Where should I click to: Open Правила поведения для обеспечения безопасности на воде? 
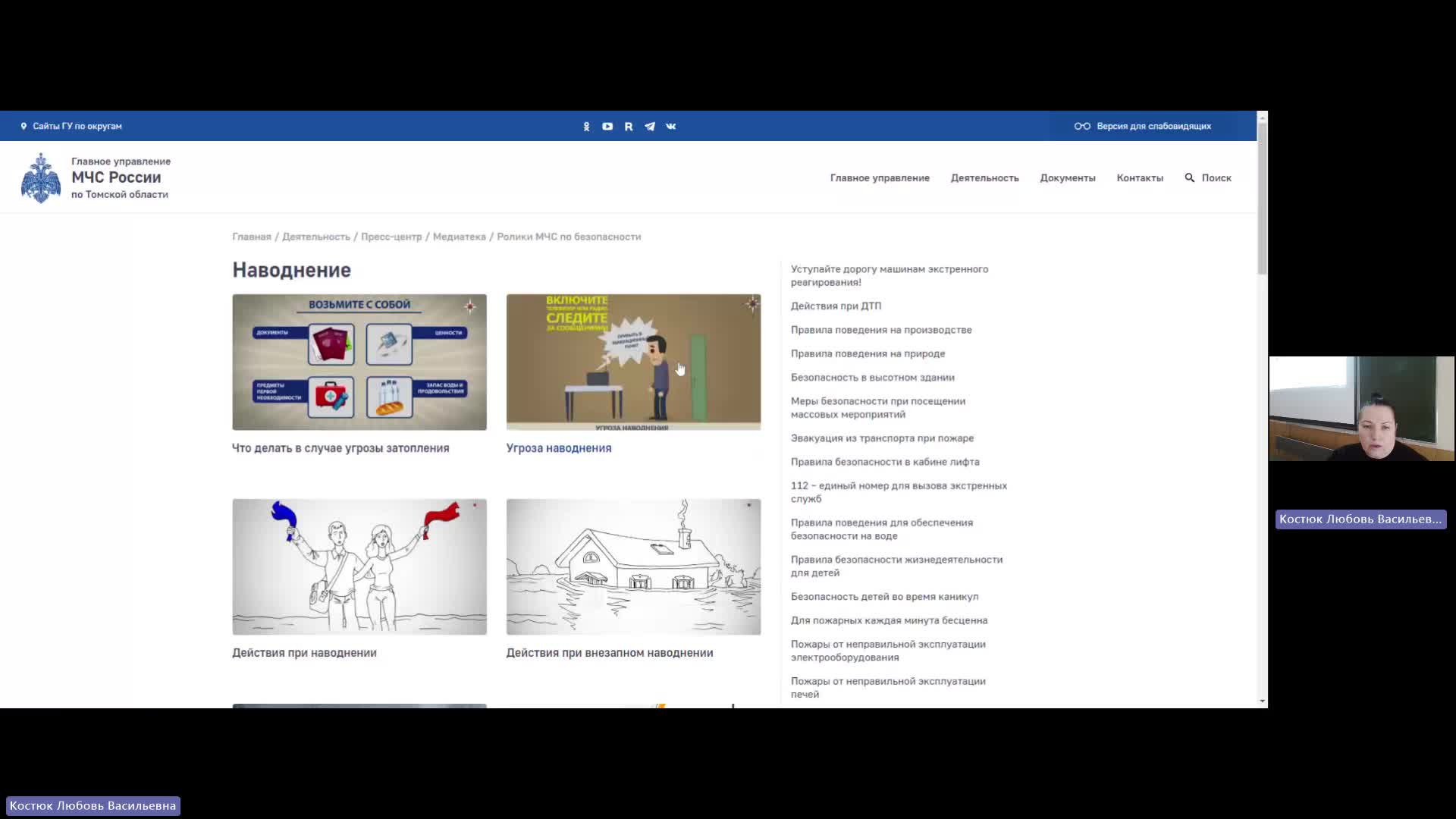[882, 529]
